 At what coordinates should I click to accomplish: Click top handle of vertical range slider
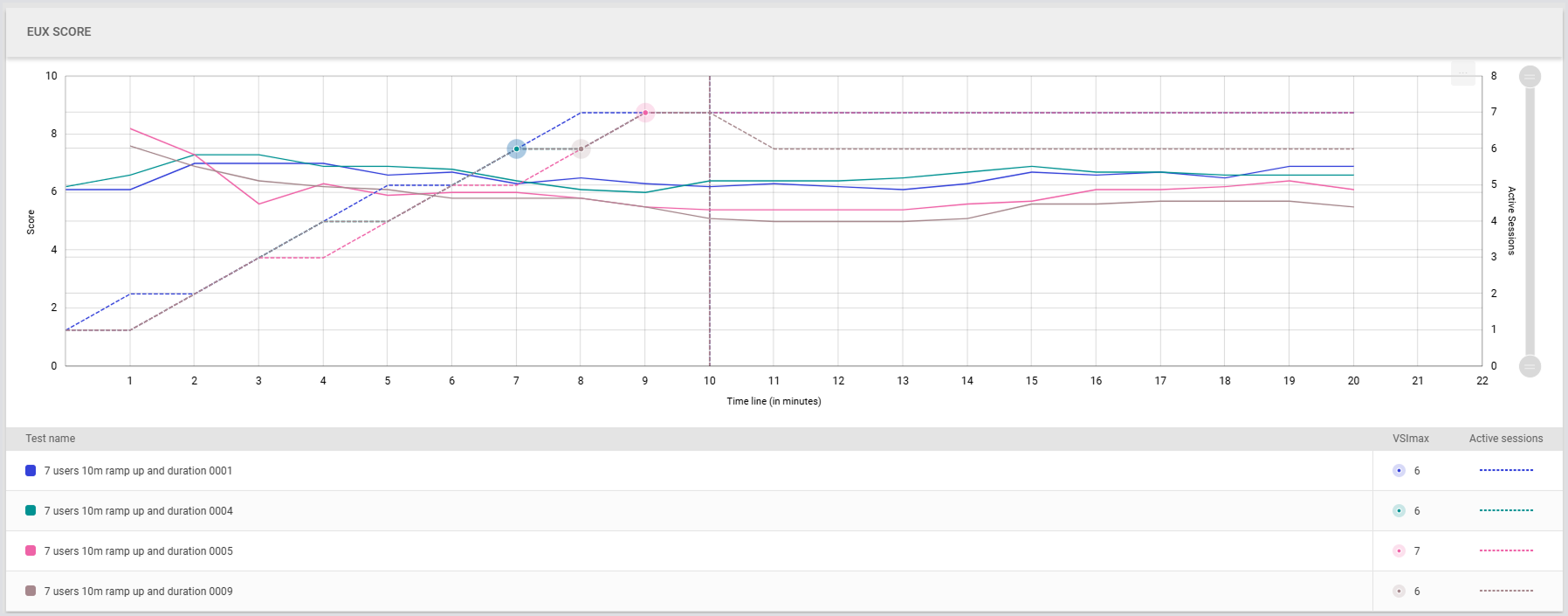[x=1530, y=77]
